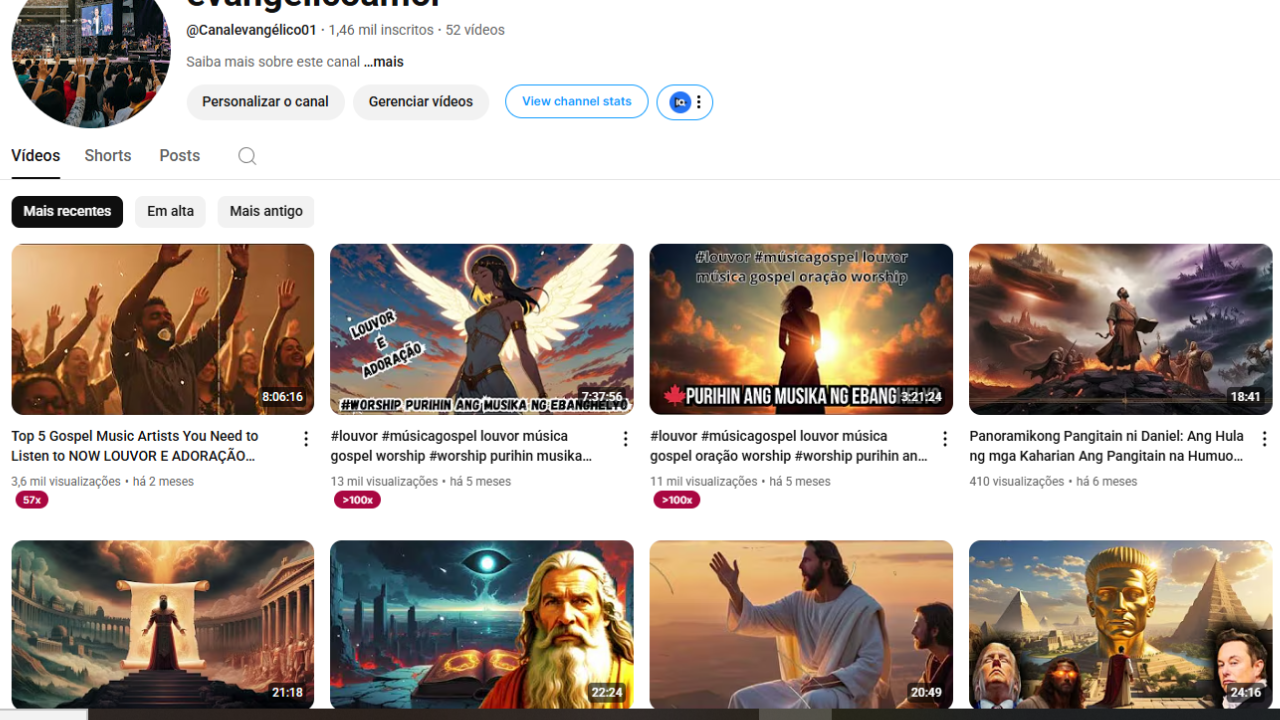Click Saiba mais sobre este canal text
The width and height of the screenshot is (1280, 720).
pyautogui.click(x=273, y=62)
